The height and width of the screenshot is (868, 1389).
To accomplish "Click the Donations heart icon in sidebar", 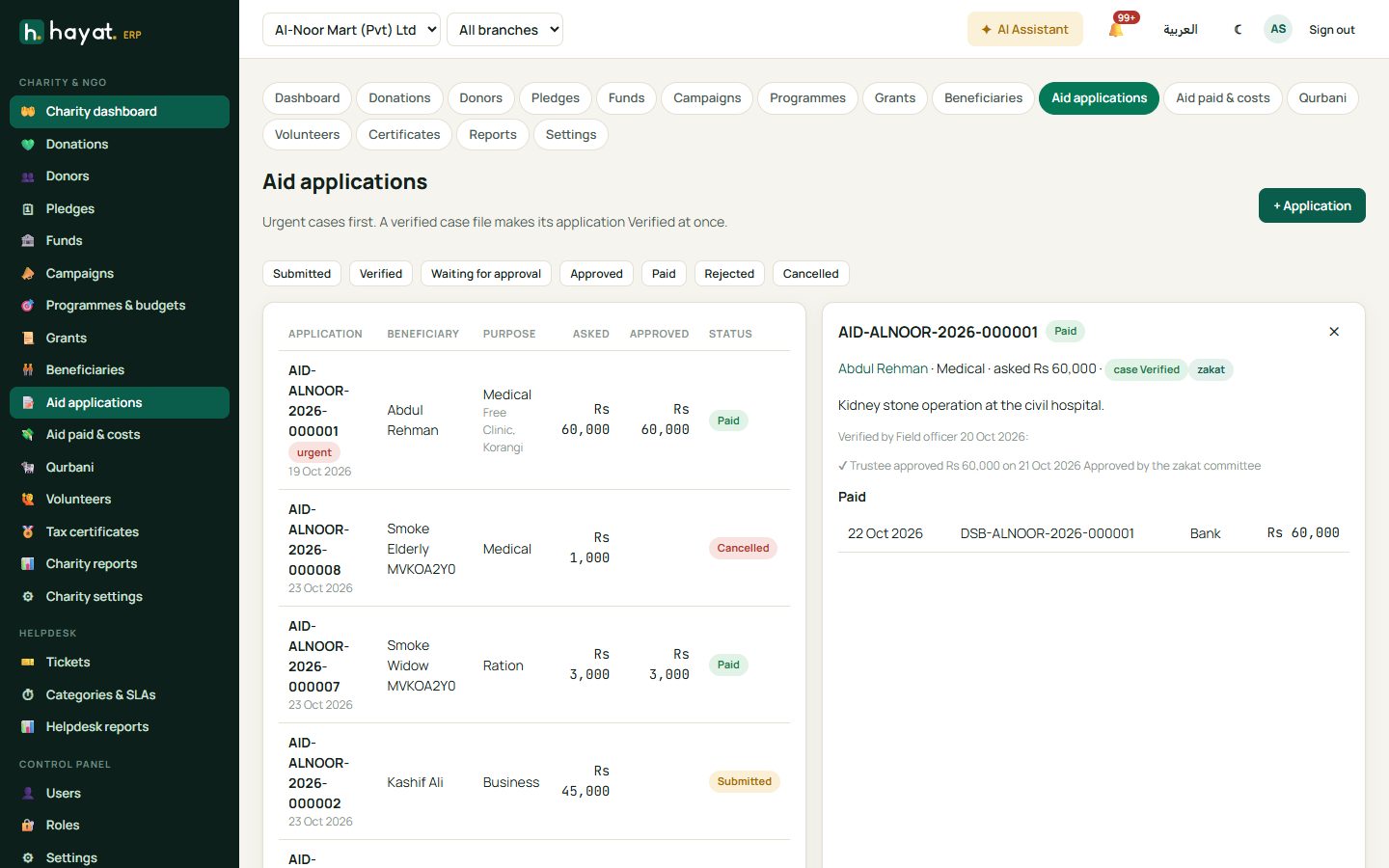I will pos(28,144).
